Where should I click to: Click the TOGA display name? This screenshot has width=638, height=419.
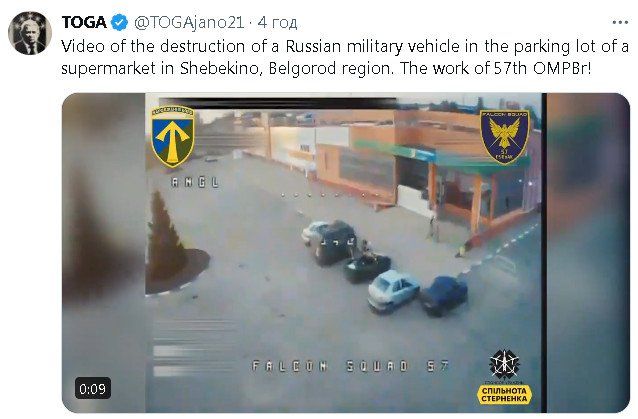click(84, 22)
